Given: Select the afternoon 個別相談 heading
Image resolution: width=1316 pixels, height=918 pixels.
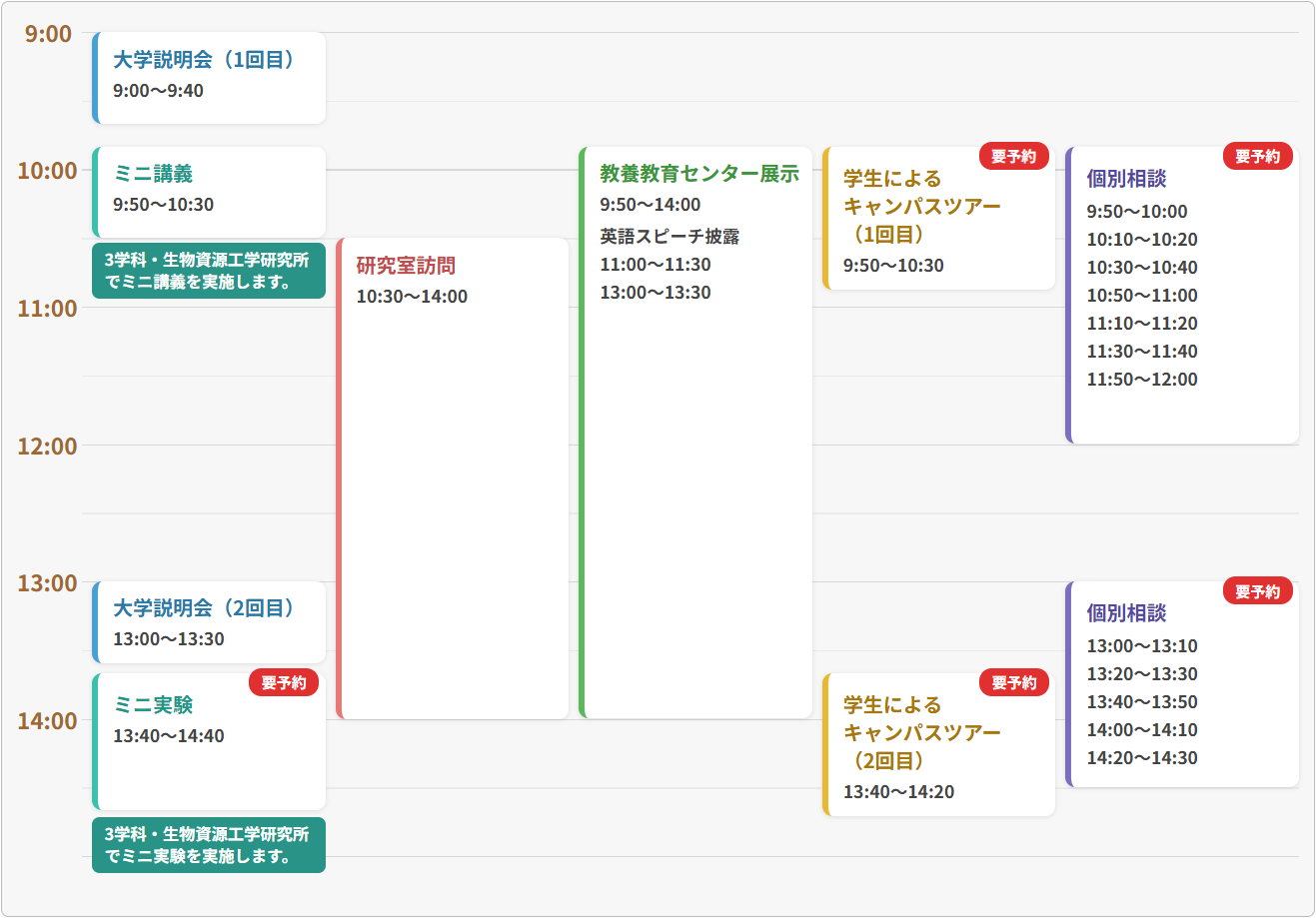Looking at the screenshot, I should click(1127, 613).
